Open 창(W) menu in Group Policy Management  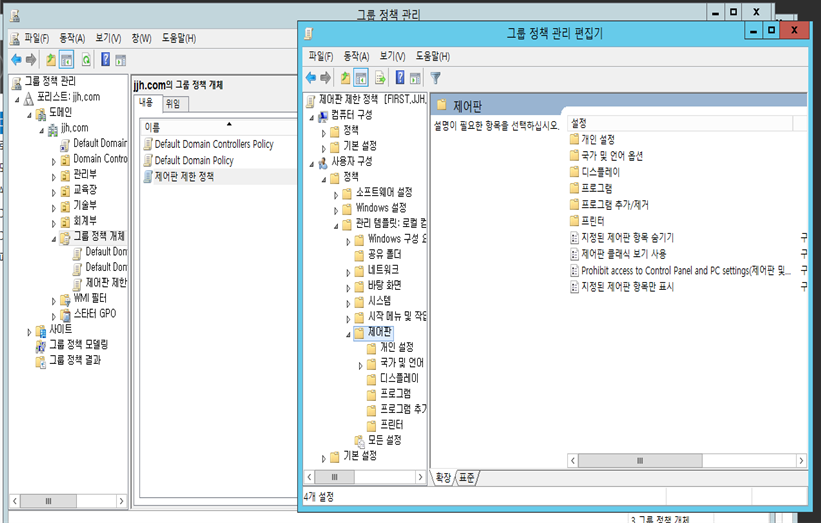[141, 38]
